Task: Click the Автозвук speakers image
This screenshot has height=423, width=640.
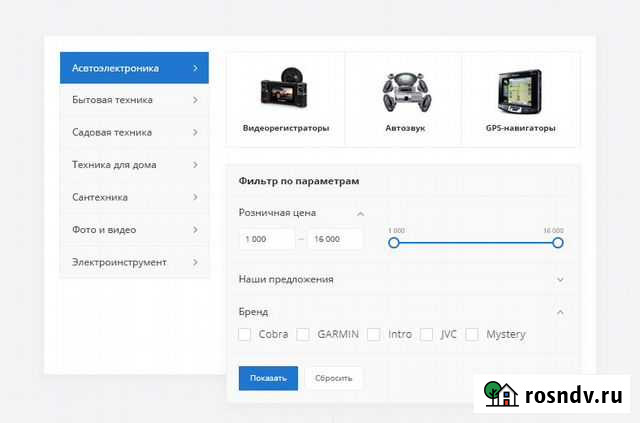Action: (x=404, y=93)
